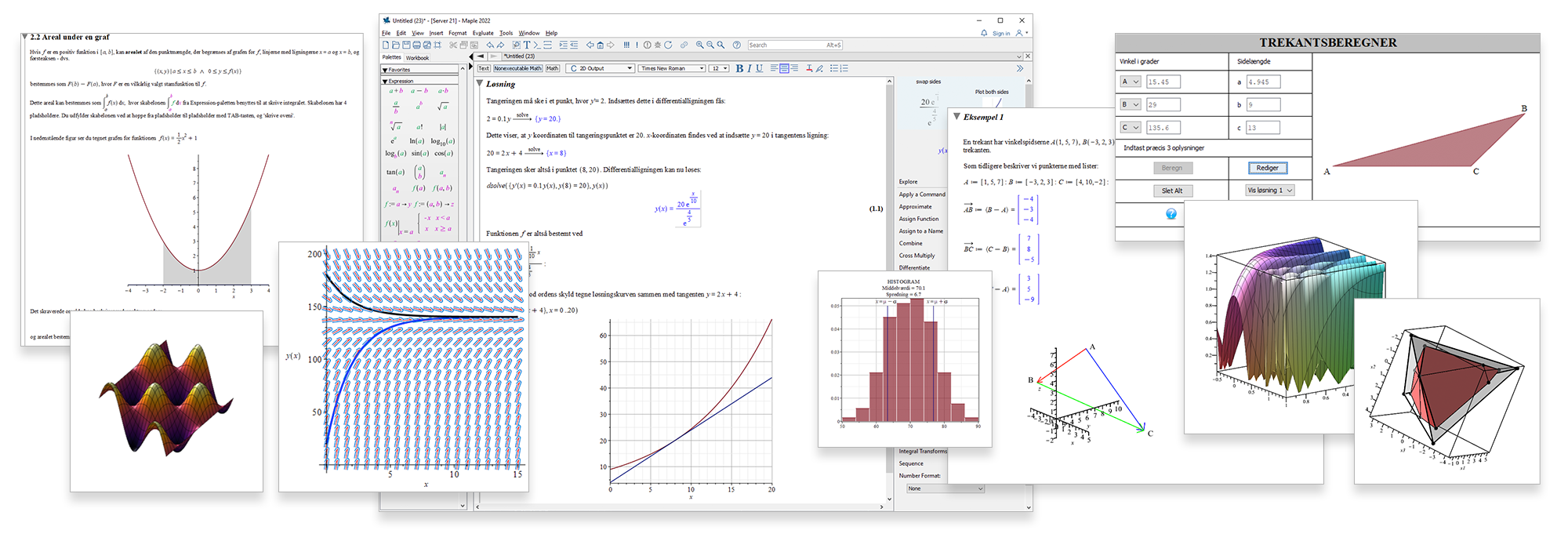Switch to the Workbook tab
This screenshot has height=541, width=1568.
(417, 57)
